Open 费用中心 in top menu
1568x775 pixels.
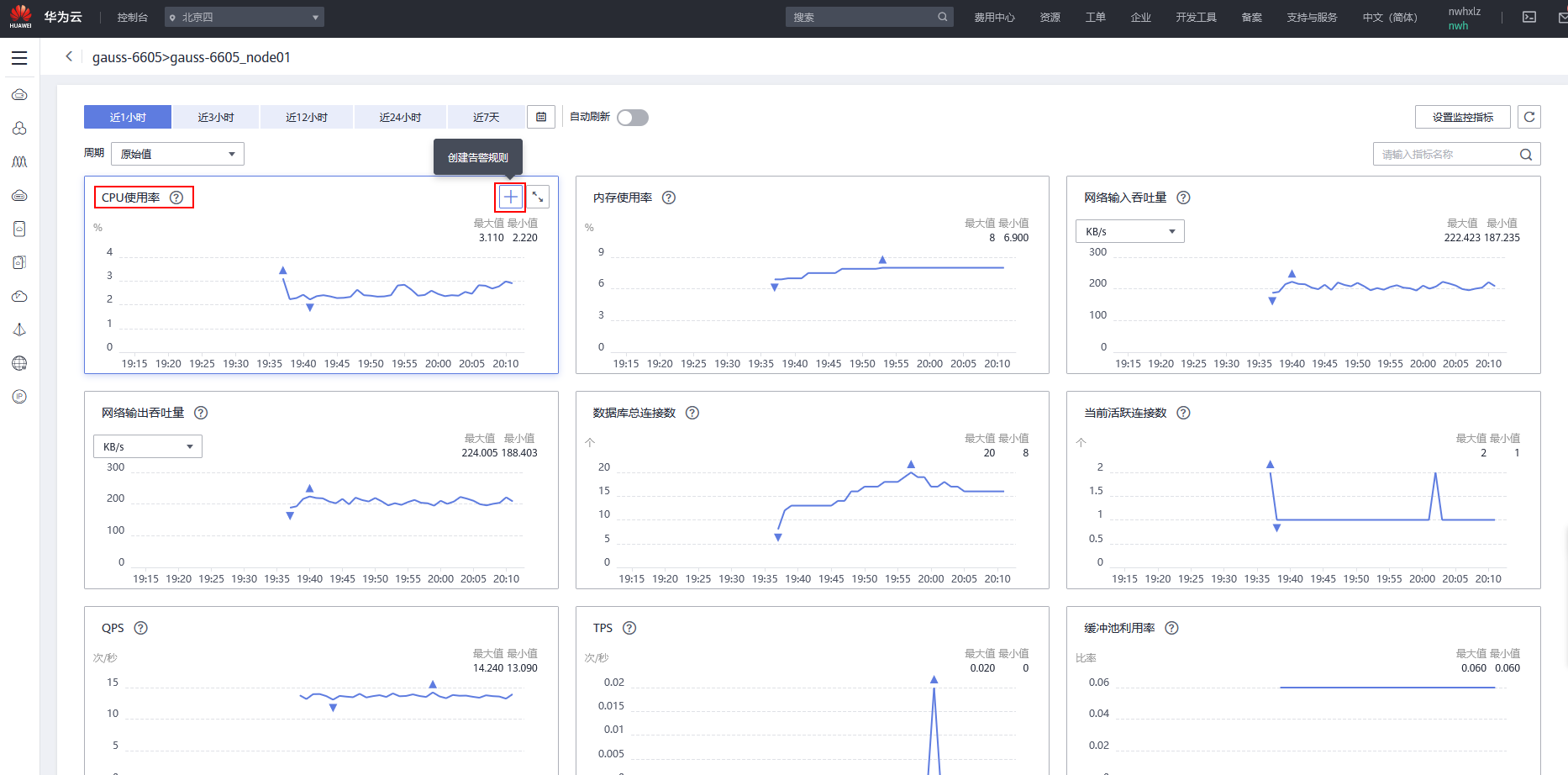click(994, 17)
